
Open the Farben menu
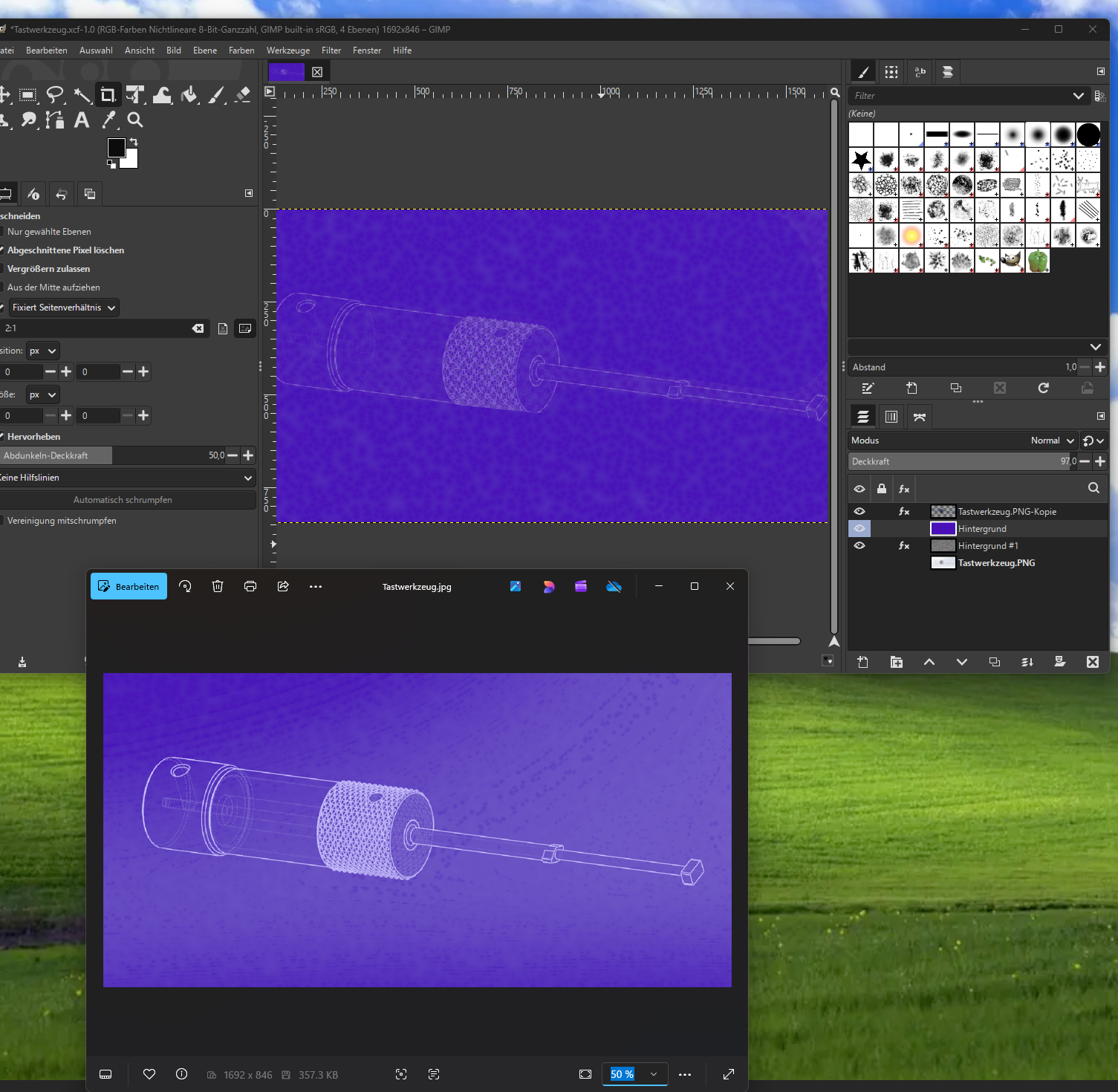241,51
